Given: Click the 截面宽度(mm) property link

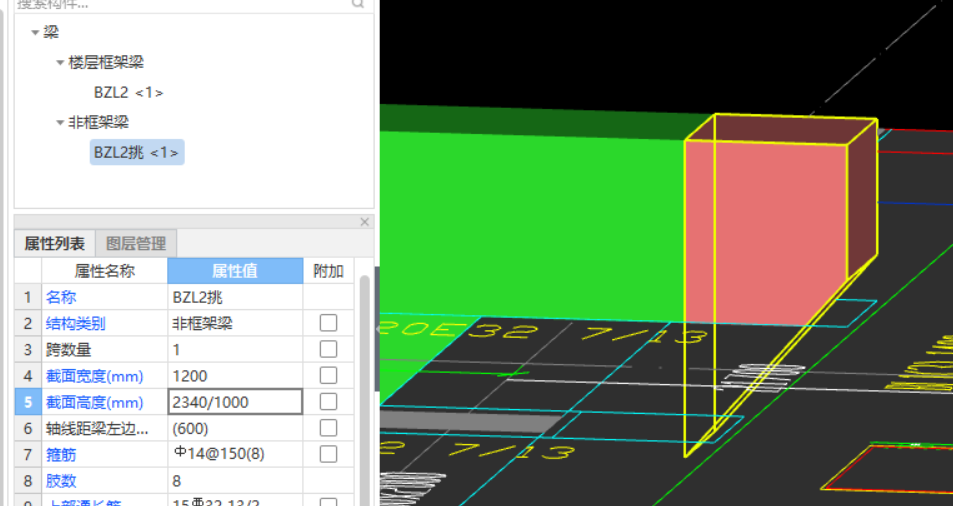Looking at the screenshot, I should [94, 376].
